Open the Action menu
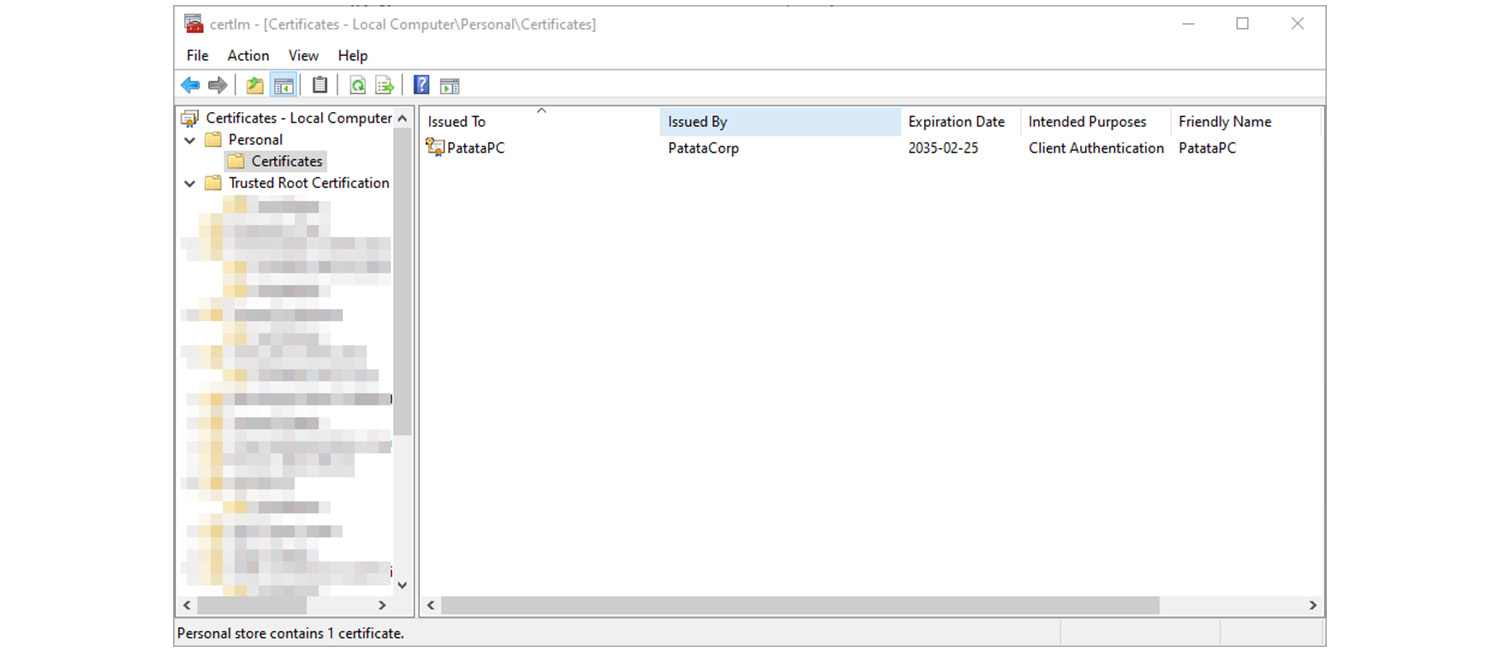Screen dimensions: 1500x652 (x=248, y=56)
